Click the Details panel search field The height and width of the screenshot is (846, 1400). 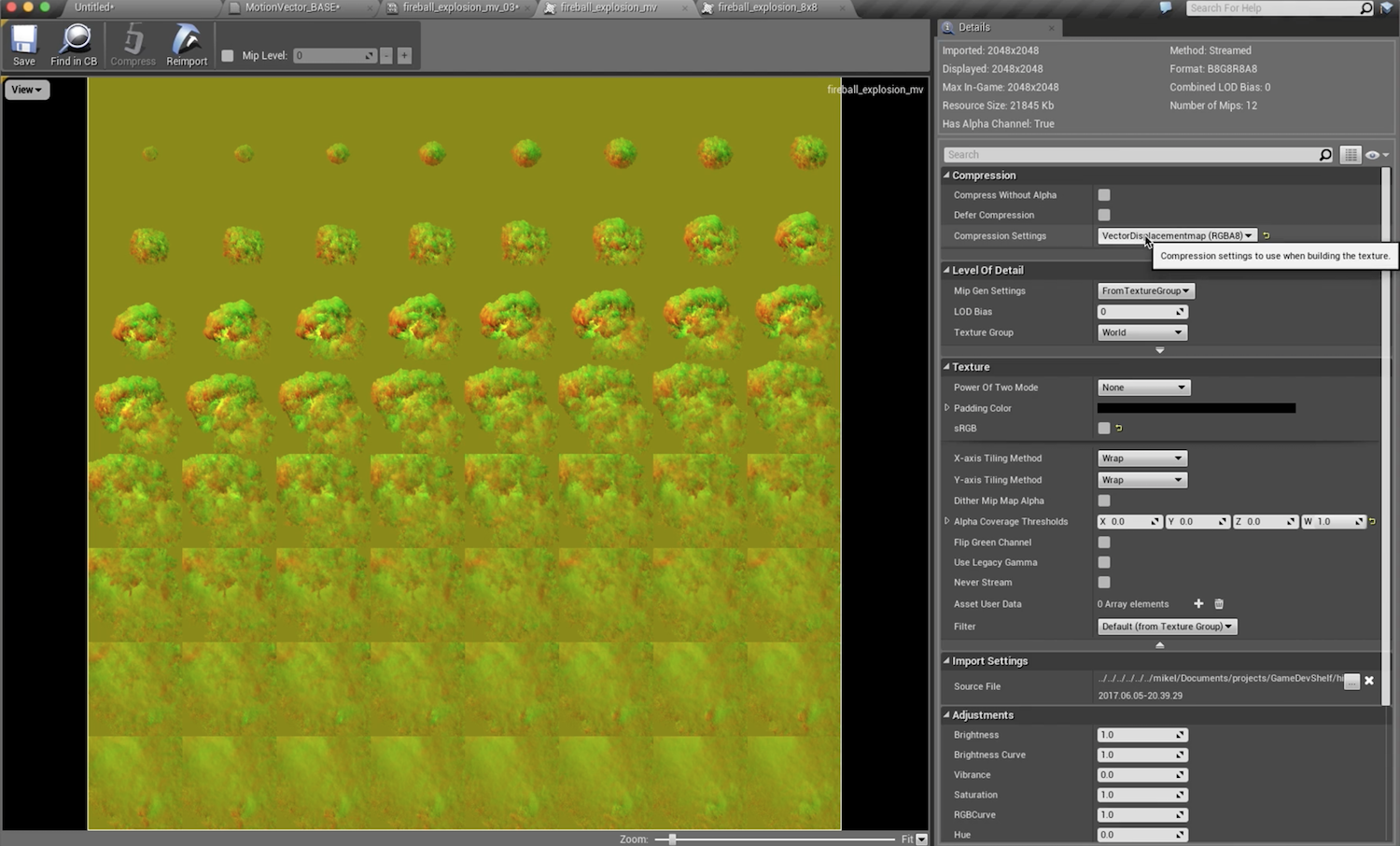[x=1120, y=154]
